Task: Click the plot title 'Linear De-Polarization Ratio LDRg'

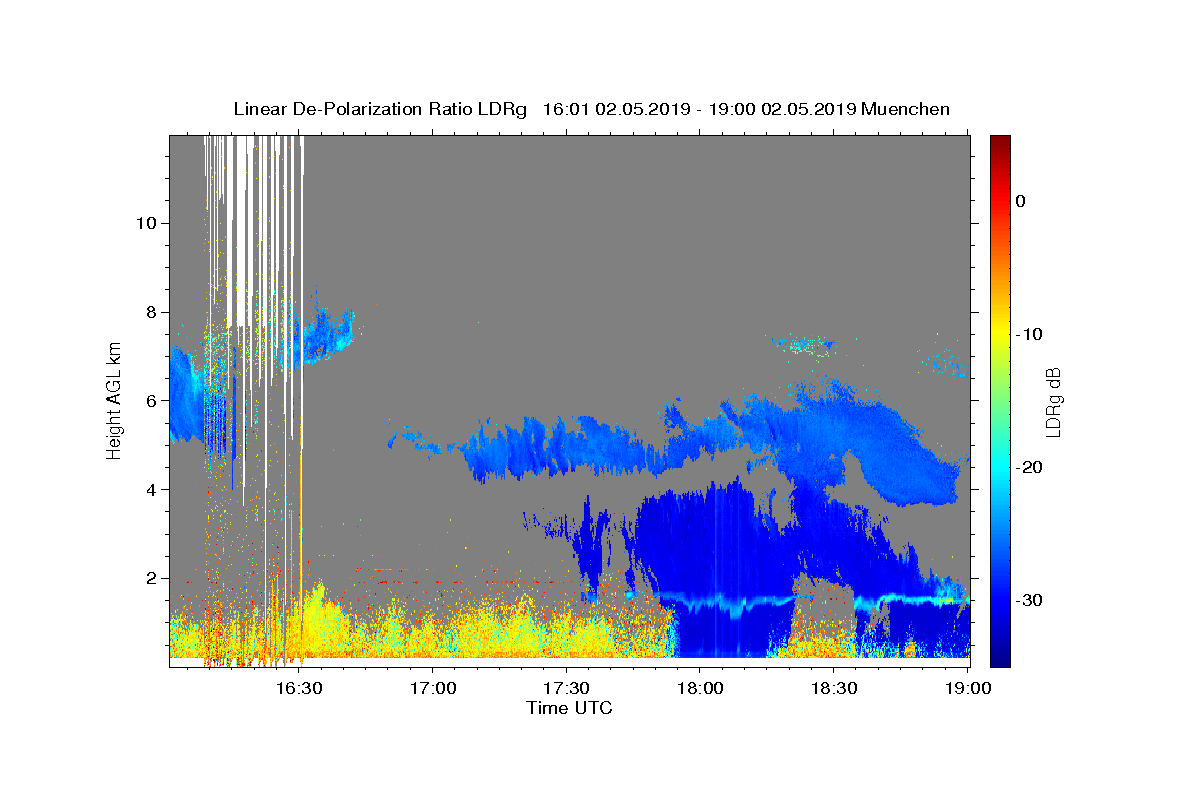Action: [380, 109]
